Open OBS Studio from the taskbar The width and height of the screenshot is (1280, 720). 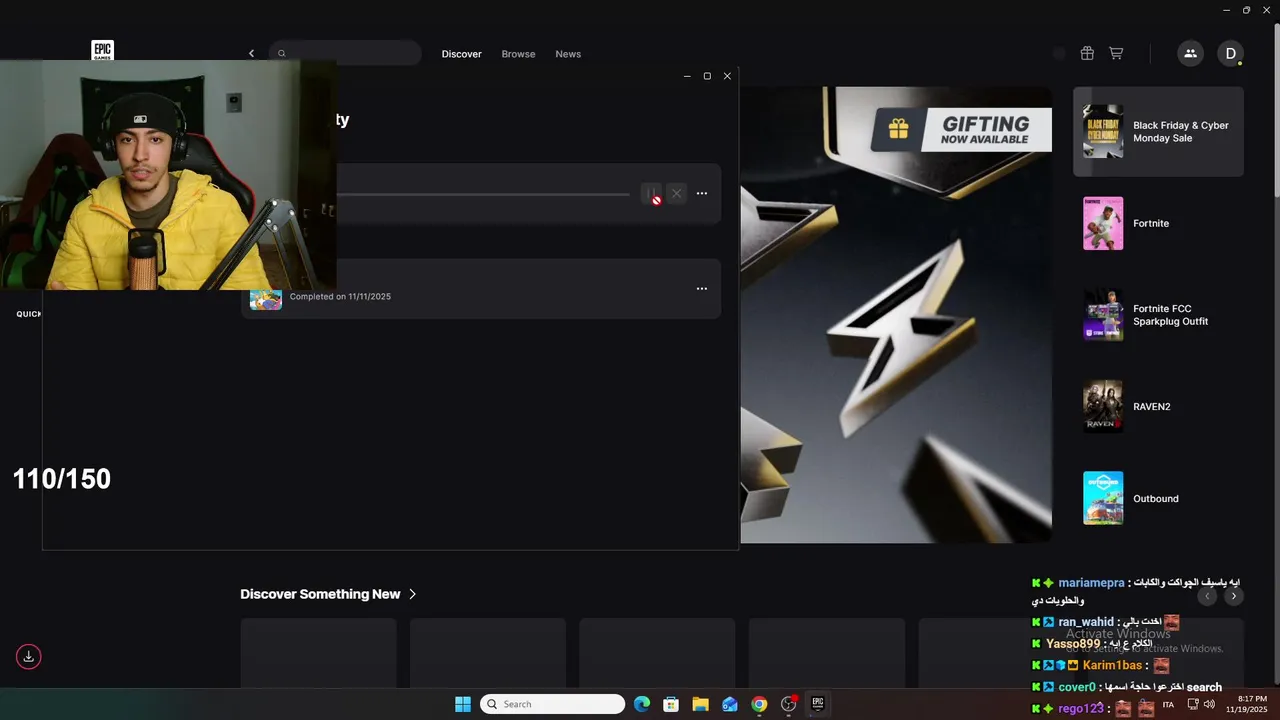[x=788, y=704]
